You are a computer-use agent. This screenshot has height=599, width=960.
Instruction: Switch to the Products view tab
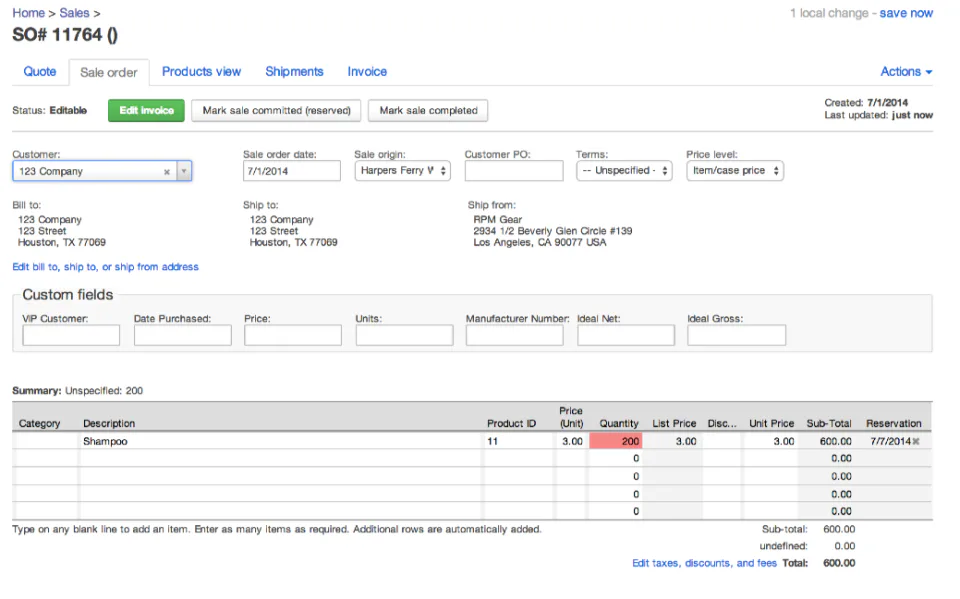pyautogui.click(x=201, y=71)
